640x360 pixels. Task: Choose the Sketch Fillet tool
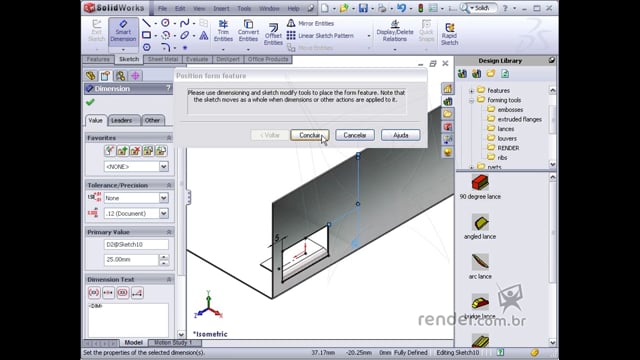(165, 47)
